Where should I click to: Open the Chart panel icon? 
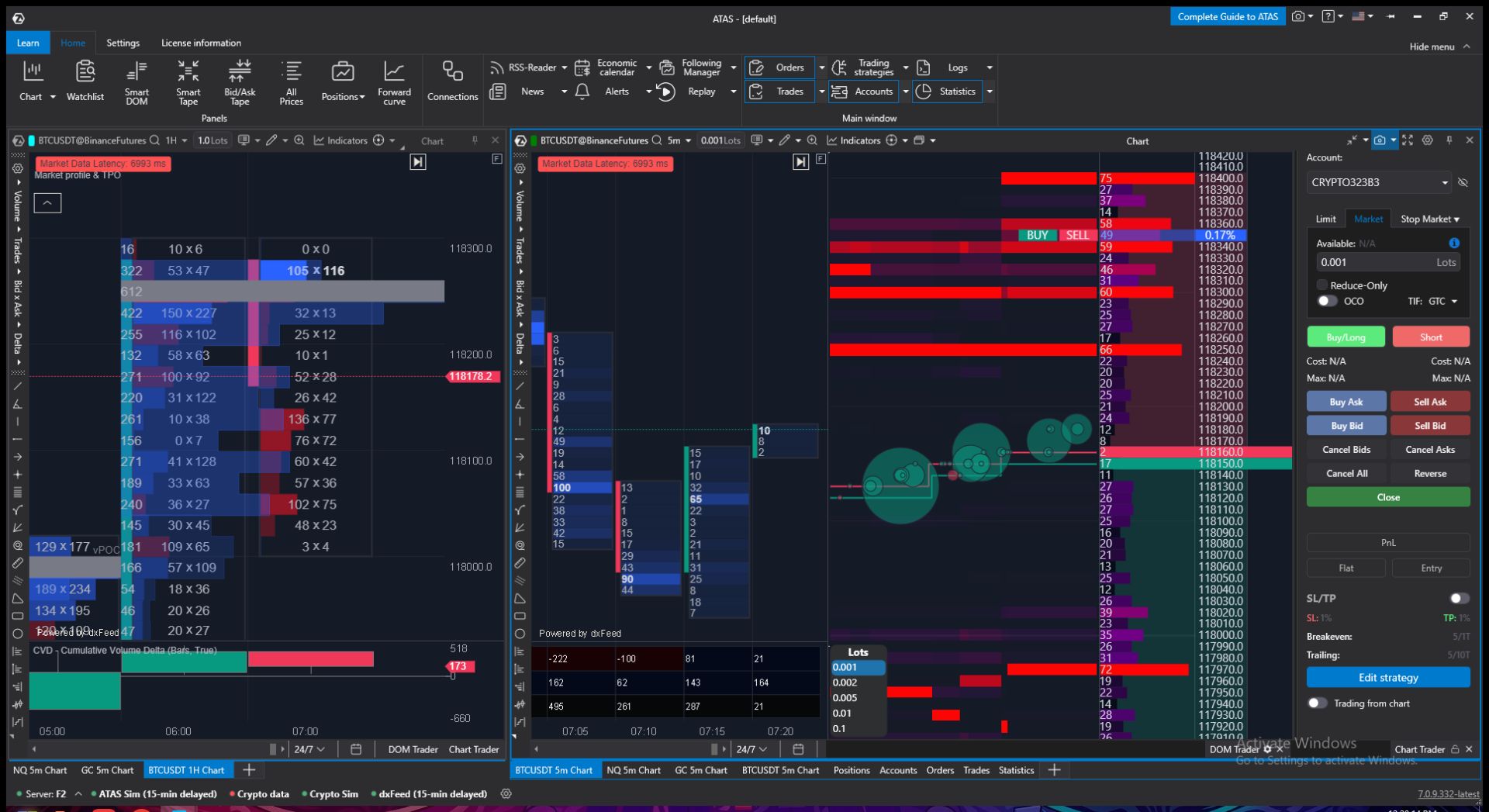tap(32, 72)
